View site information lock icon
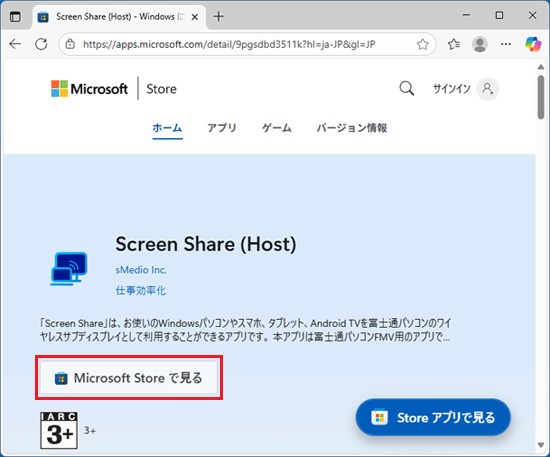Image resolution: width=550 pixels, height=457 pixels. click(71, 44)
